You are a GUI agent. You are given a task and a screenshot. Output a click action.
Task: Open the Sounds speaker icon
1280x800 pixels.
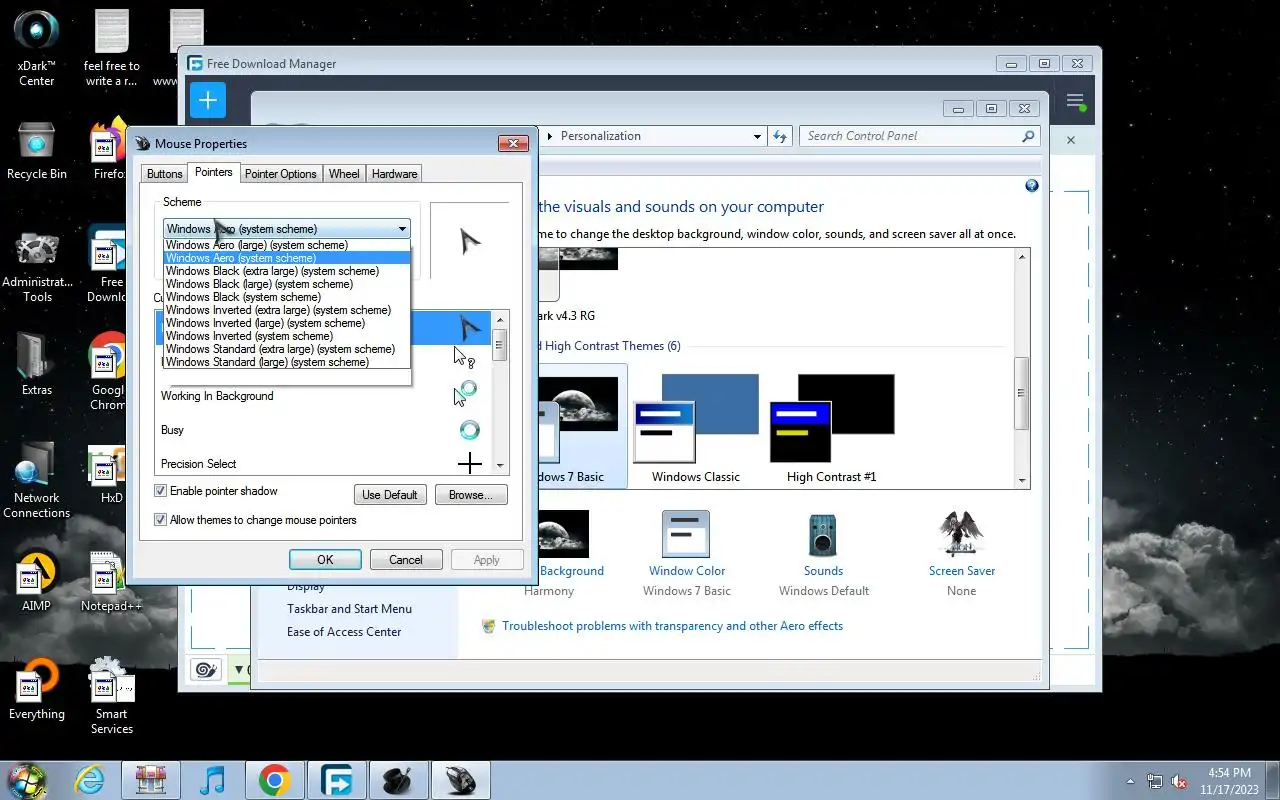coord(823,534)
